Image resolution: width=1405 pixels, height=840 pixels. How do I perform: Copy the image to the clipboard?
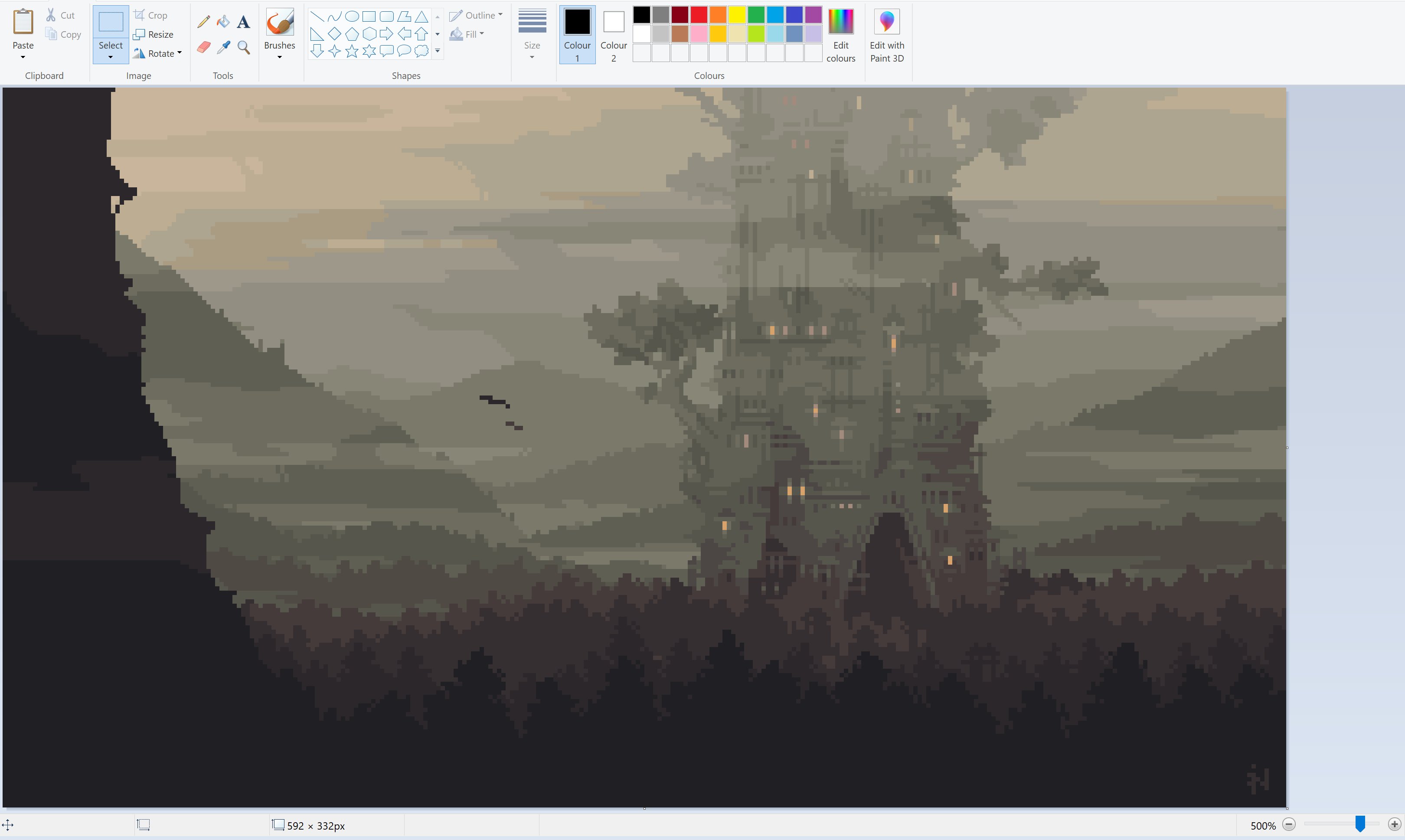(x=63, y=34)
